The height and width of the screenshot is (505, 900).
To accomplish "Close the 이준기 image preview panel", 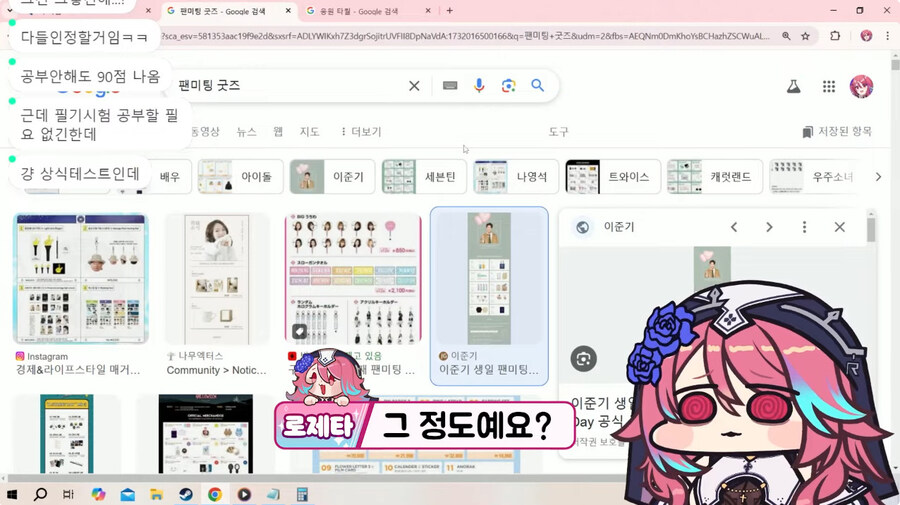I will tap(839, 227).
